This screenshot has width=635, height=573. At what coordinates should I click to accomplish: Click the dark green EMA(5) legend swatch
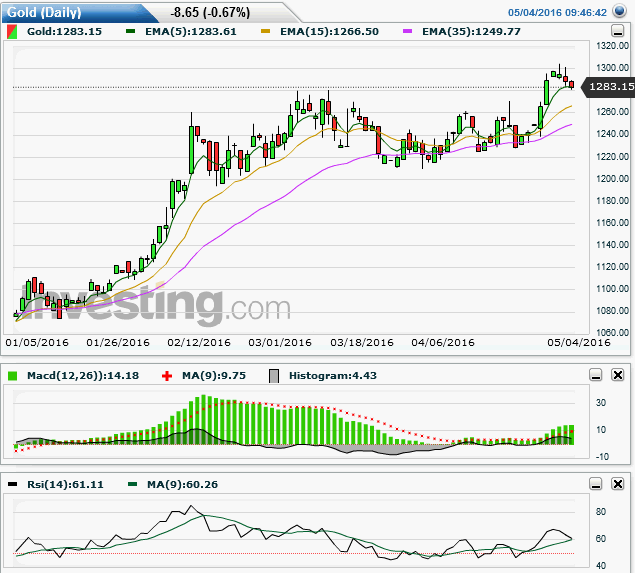(x=130, y=31)
